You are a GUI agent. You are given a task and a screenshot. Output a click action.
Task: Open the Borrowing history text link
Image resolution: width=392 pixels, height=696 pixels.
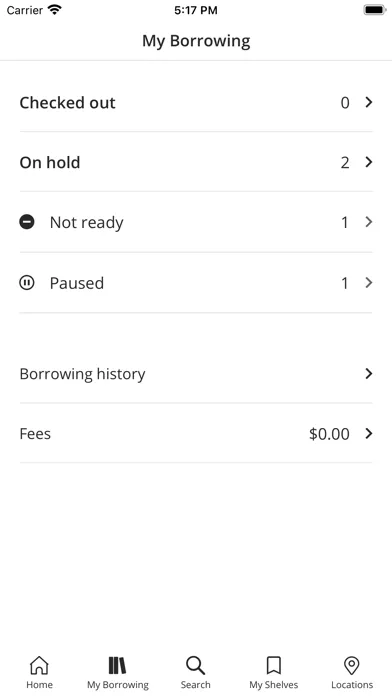point(82,374)
